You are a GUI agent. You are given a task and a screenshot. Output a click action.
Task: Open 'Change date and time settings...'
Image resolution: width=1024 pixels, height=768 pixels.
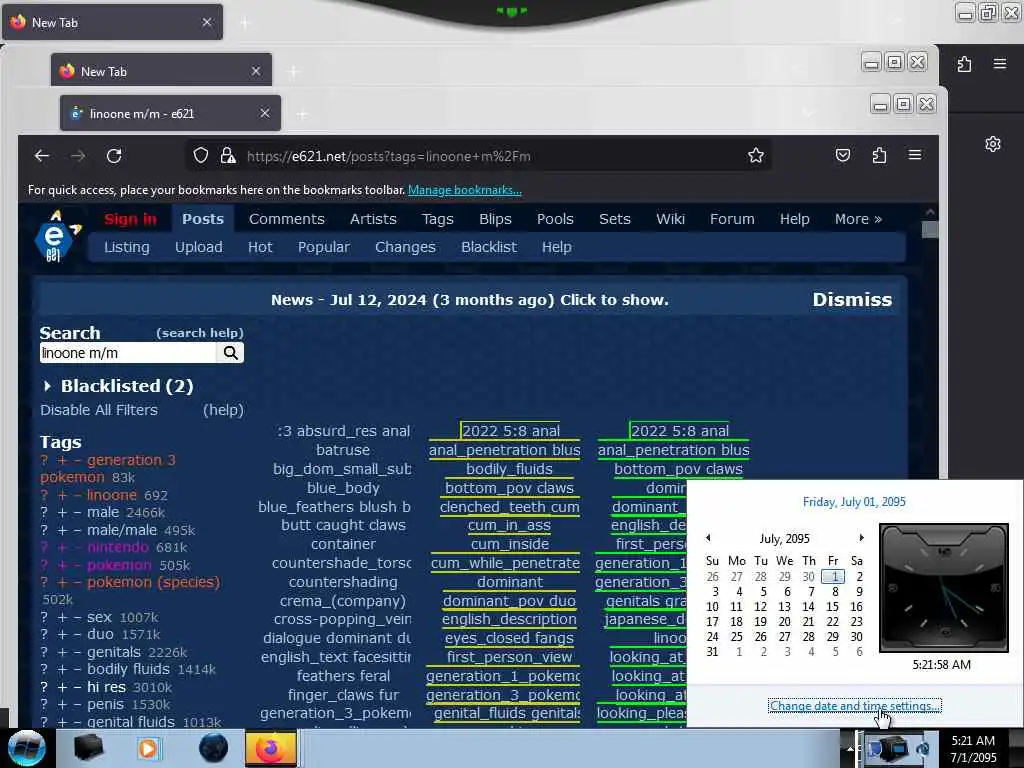854,706
